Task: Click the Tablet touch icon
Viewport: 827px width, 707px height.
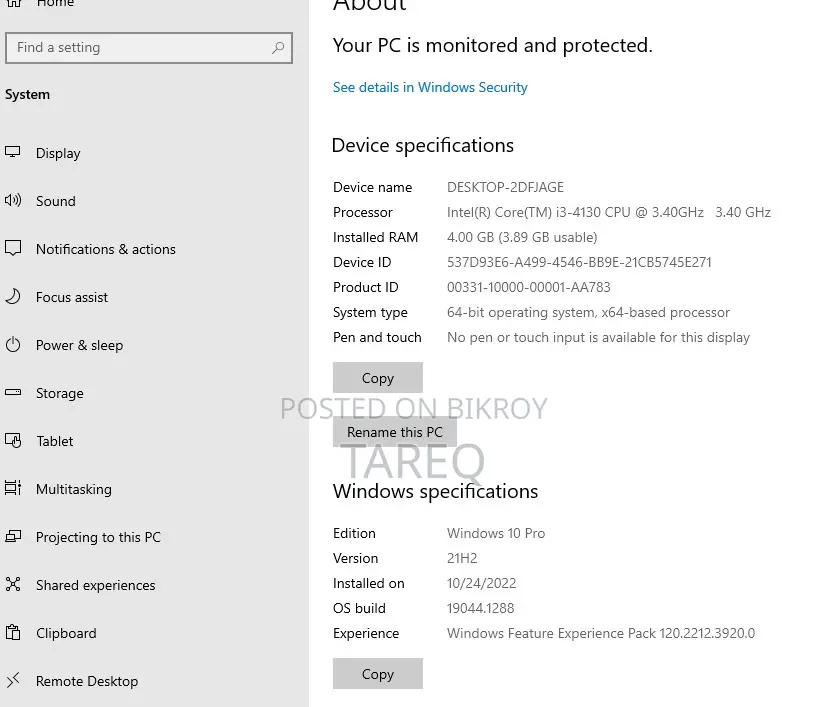Action: [13, 440]
